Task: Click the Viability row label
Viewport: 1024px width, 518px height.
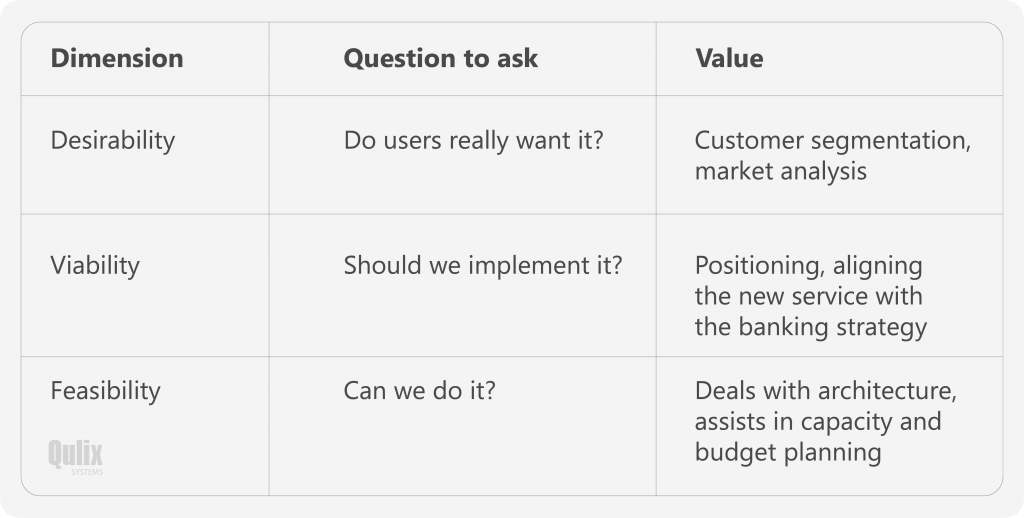Action: 95,266
